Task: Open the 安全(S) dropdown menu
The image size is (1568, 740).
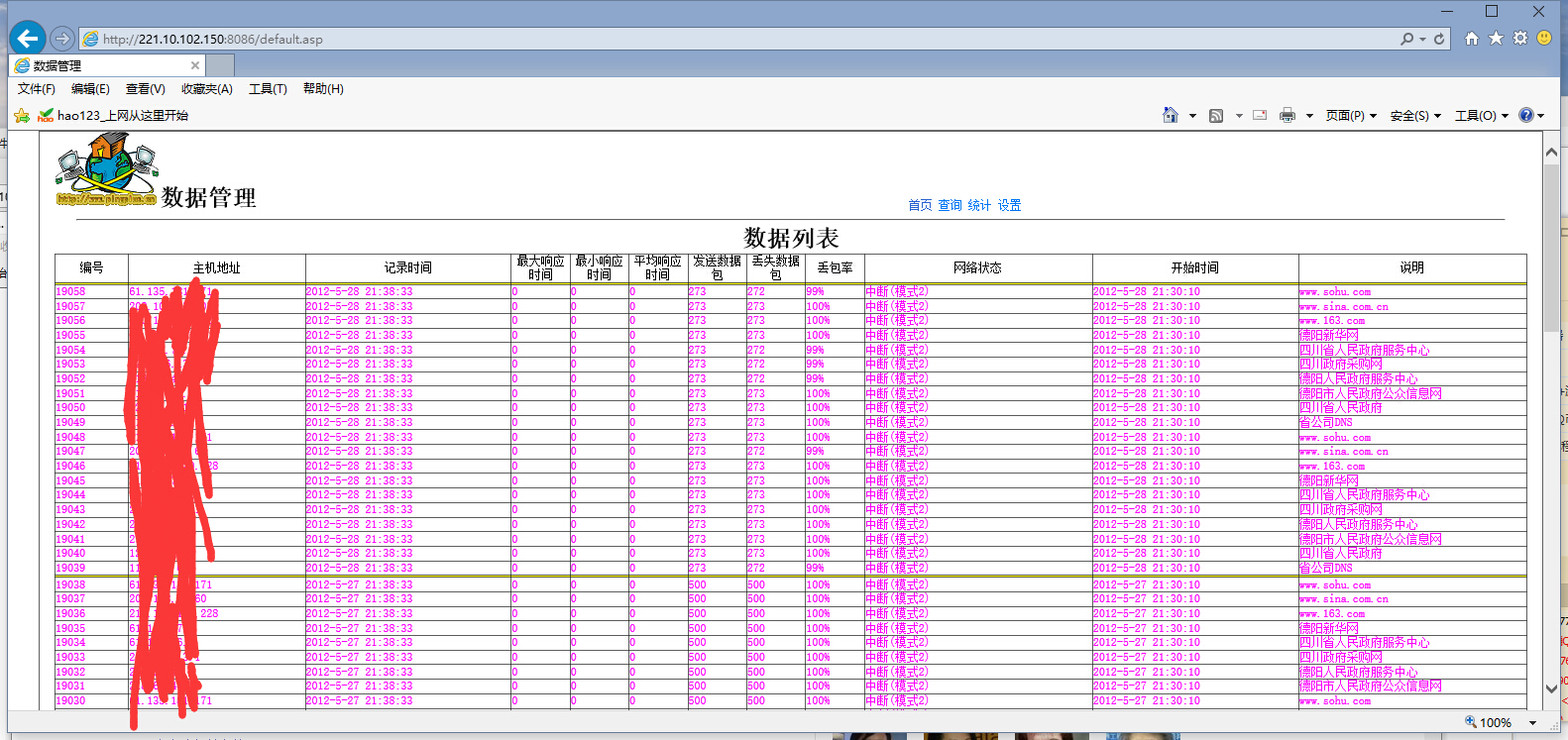Action: [x=1416, y=116]
